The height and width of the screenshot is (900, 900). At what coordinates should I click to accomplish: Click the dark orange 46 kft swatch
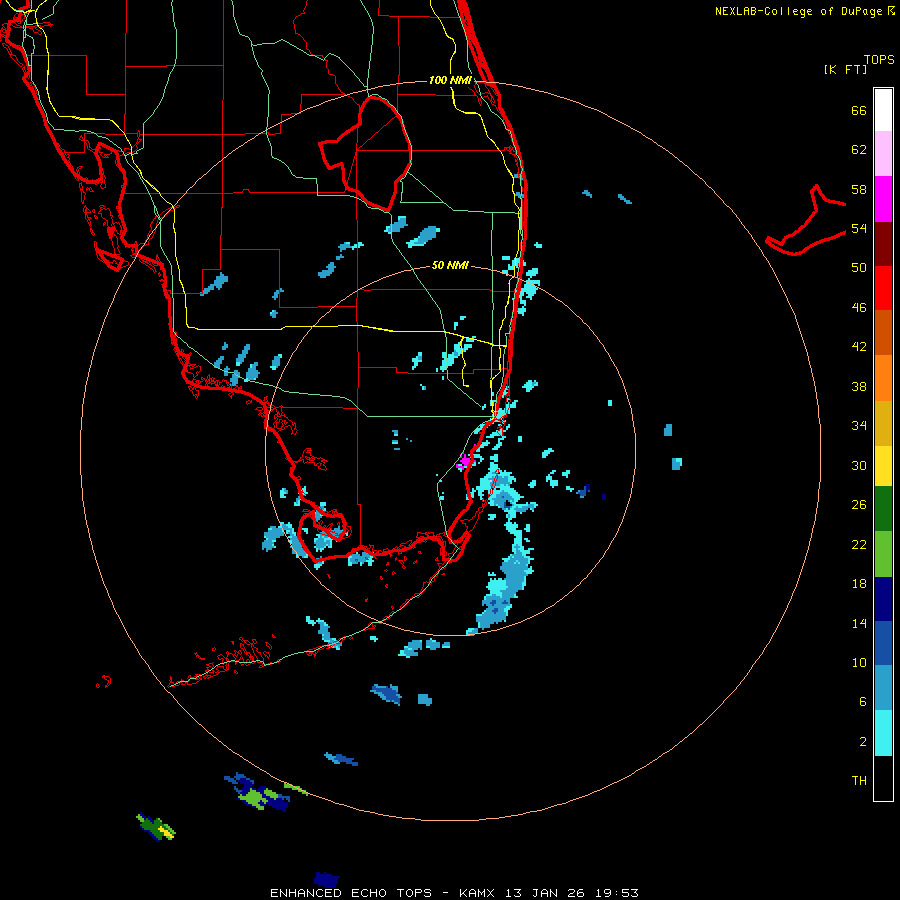883,333
